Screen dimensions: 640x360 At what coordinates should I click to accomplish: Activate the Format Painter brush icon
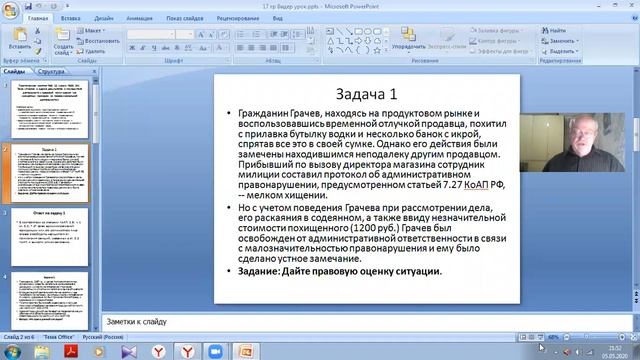click(38, 51)
